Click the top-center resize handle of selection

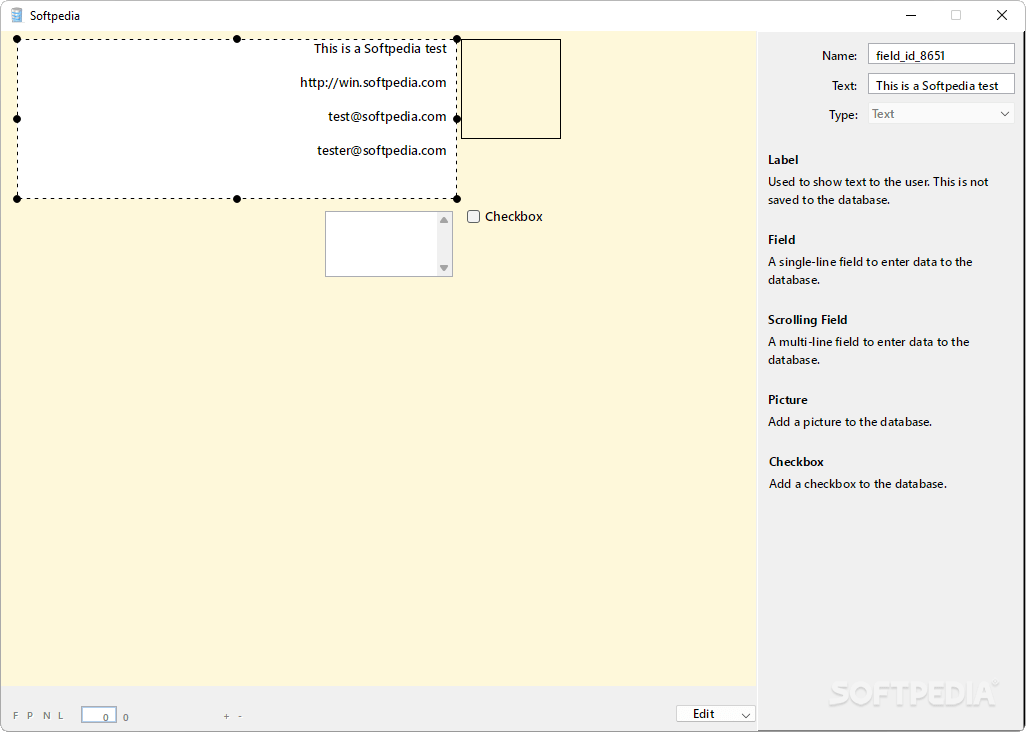click(237, 39)
